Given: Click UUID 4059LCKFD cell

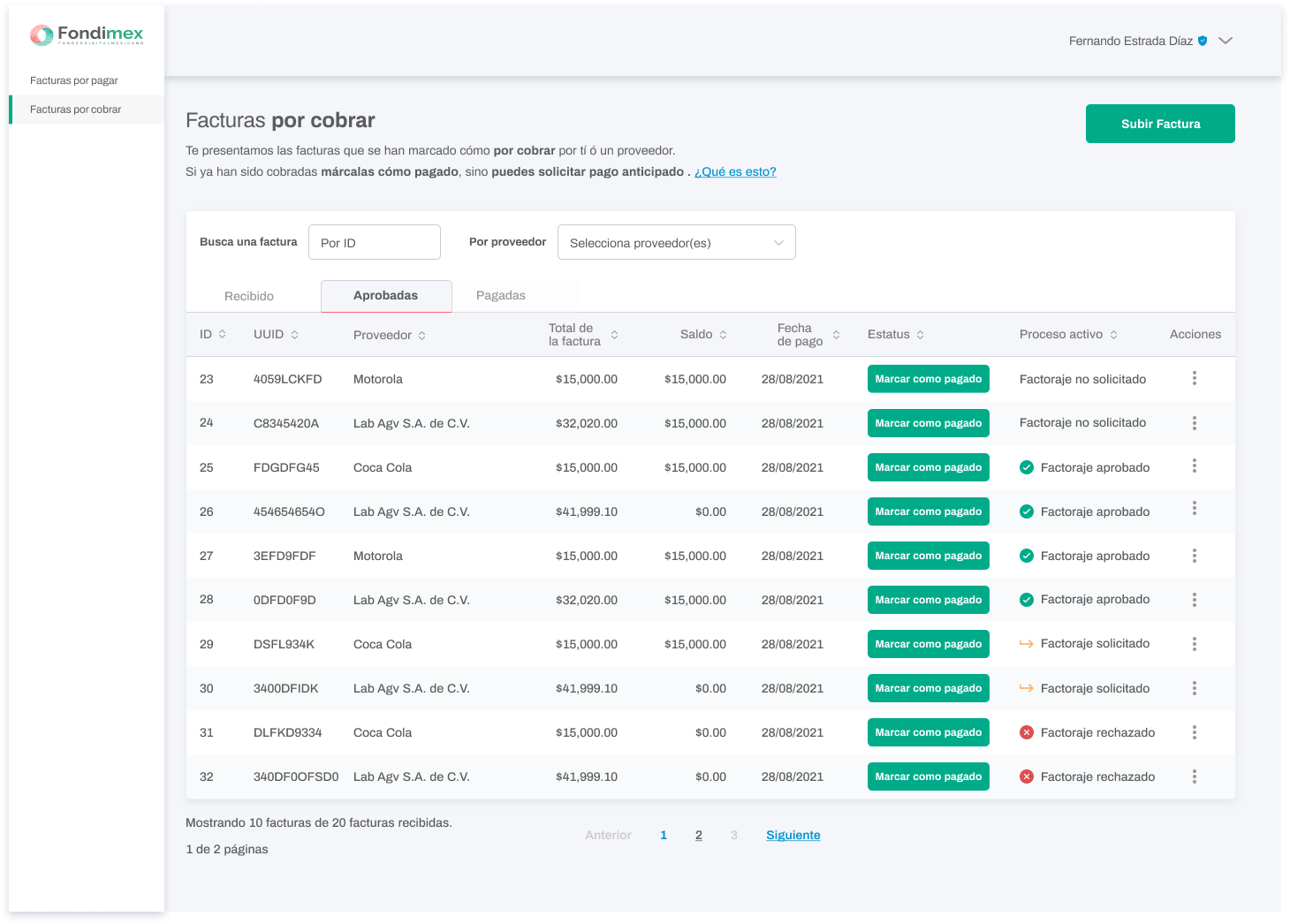Looking at the screenshot, I should click(x=288, y=379).
